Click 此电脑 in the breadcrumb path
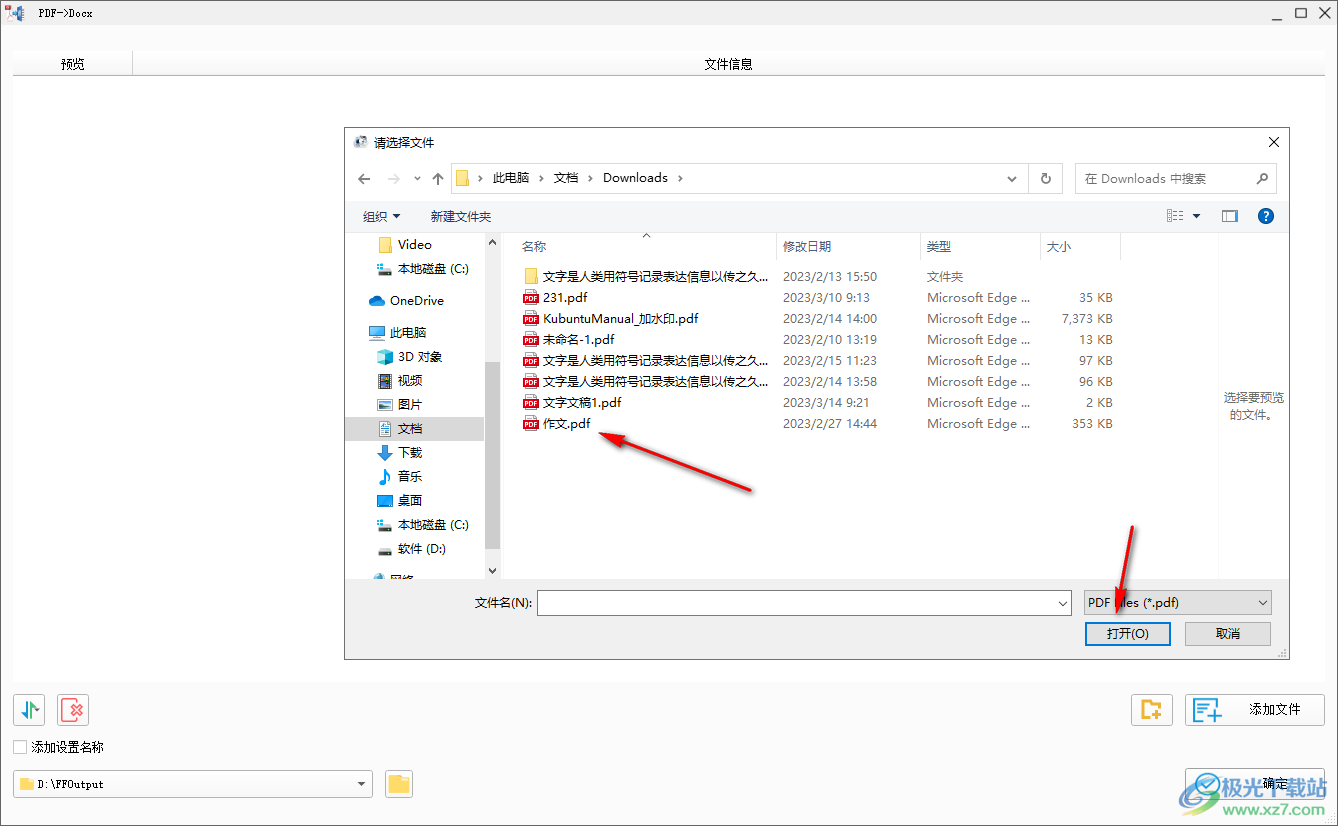Viewport: 1338px width, 826px height. 511,178
